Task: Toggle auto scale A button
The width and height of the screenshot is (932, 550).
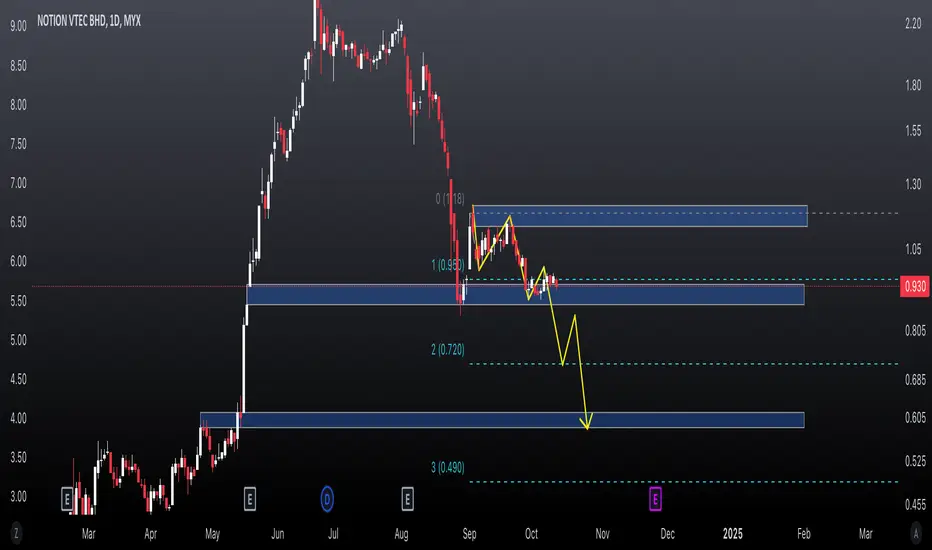Action: coord(916,533)
